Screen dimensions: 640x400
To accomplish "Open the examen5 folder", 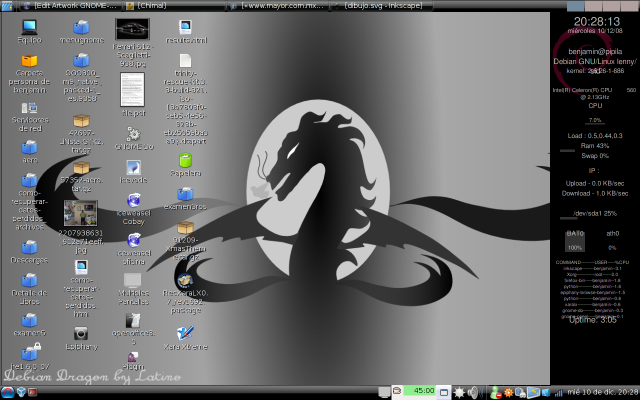I will pos(29,320).
